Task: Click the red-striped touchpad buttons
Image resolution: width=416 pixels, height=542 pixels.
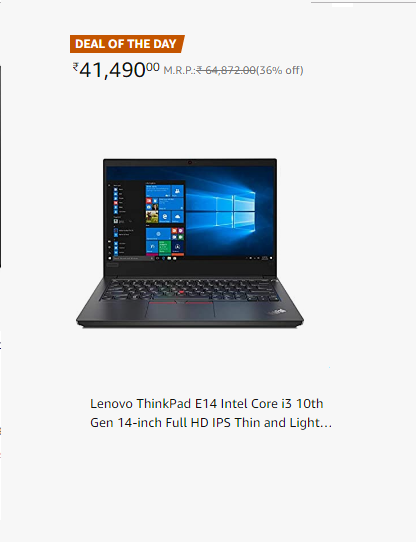Action: pyautogui.click(x=181, y=303)
